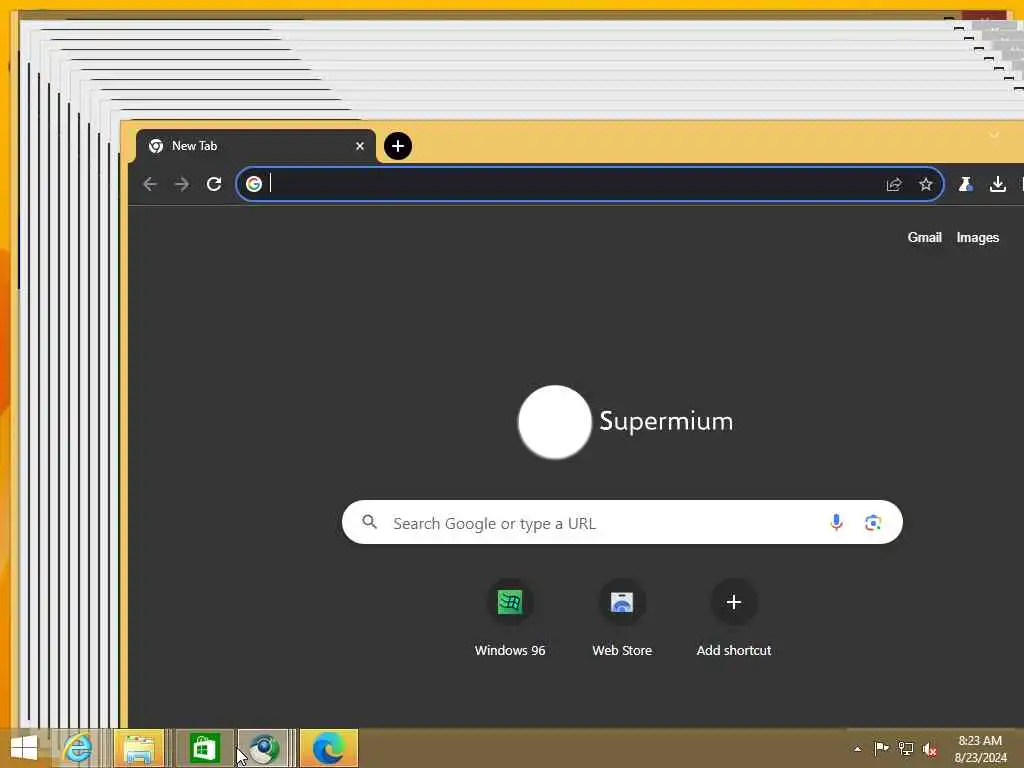This screenshot has height=768, width=1024.
Task: Click the share page icon in the address bar
Action: [893, 184]
